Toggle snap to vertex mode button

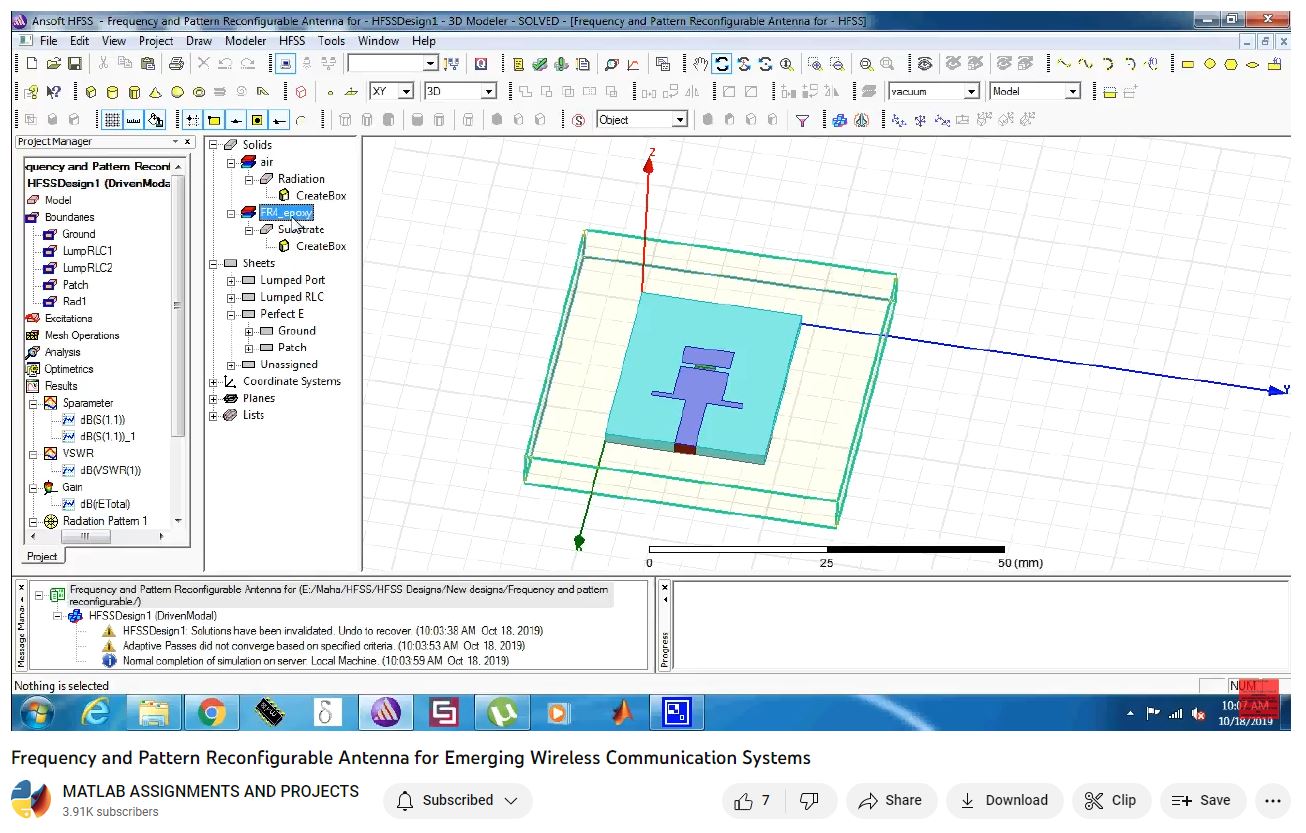click(214, 120)
